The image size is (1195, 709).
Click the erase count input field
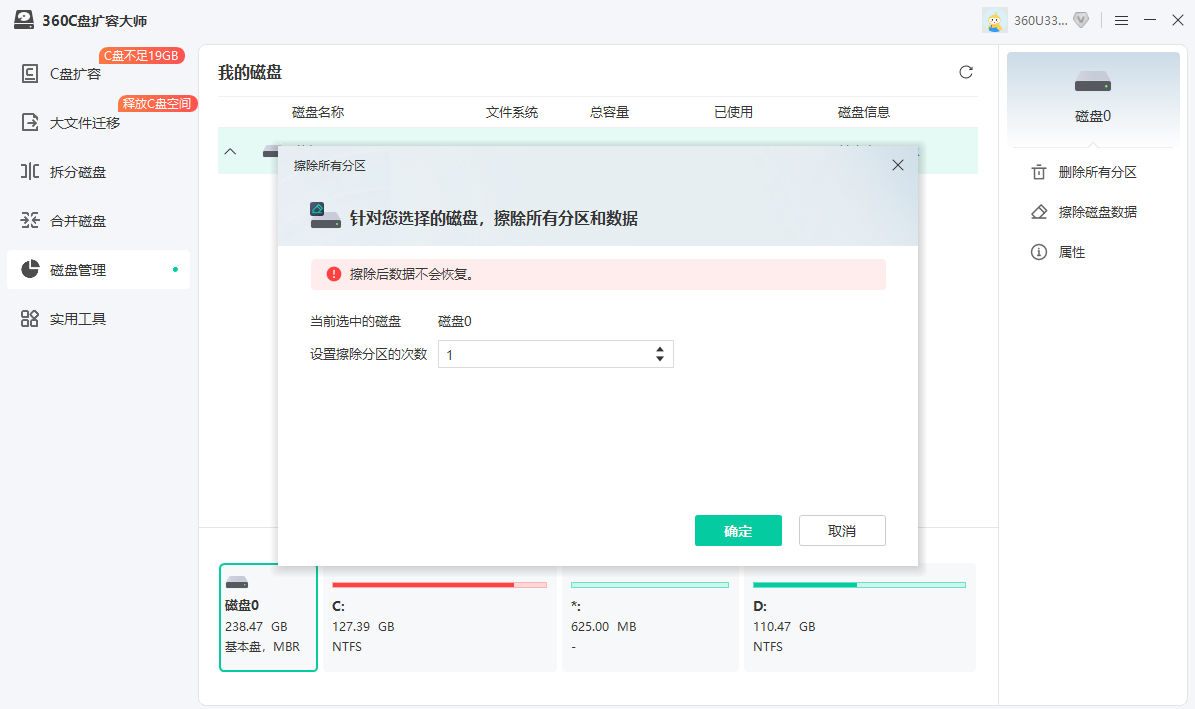pos(556,354)
